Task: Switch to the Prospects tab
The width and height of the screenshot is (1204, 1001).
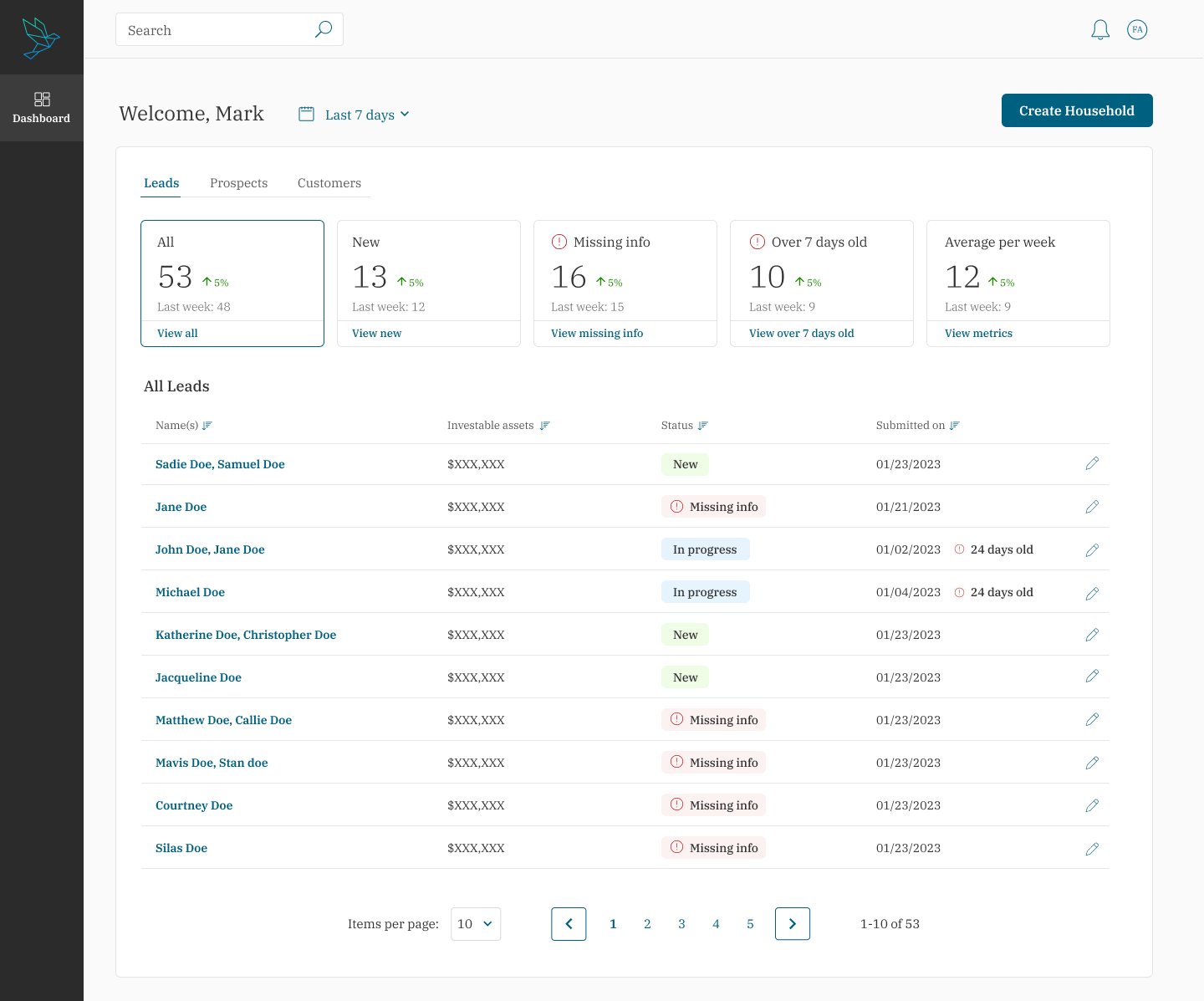Action: [x=239, y=183]
